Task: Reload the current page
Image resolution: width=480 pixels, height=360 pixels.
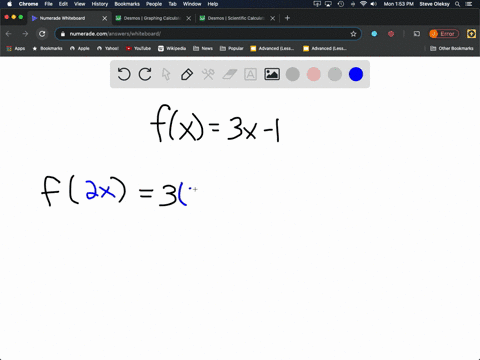Action: tap(42, 34)
